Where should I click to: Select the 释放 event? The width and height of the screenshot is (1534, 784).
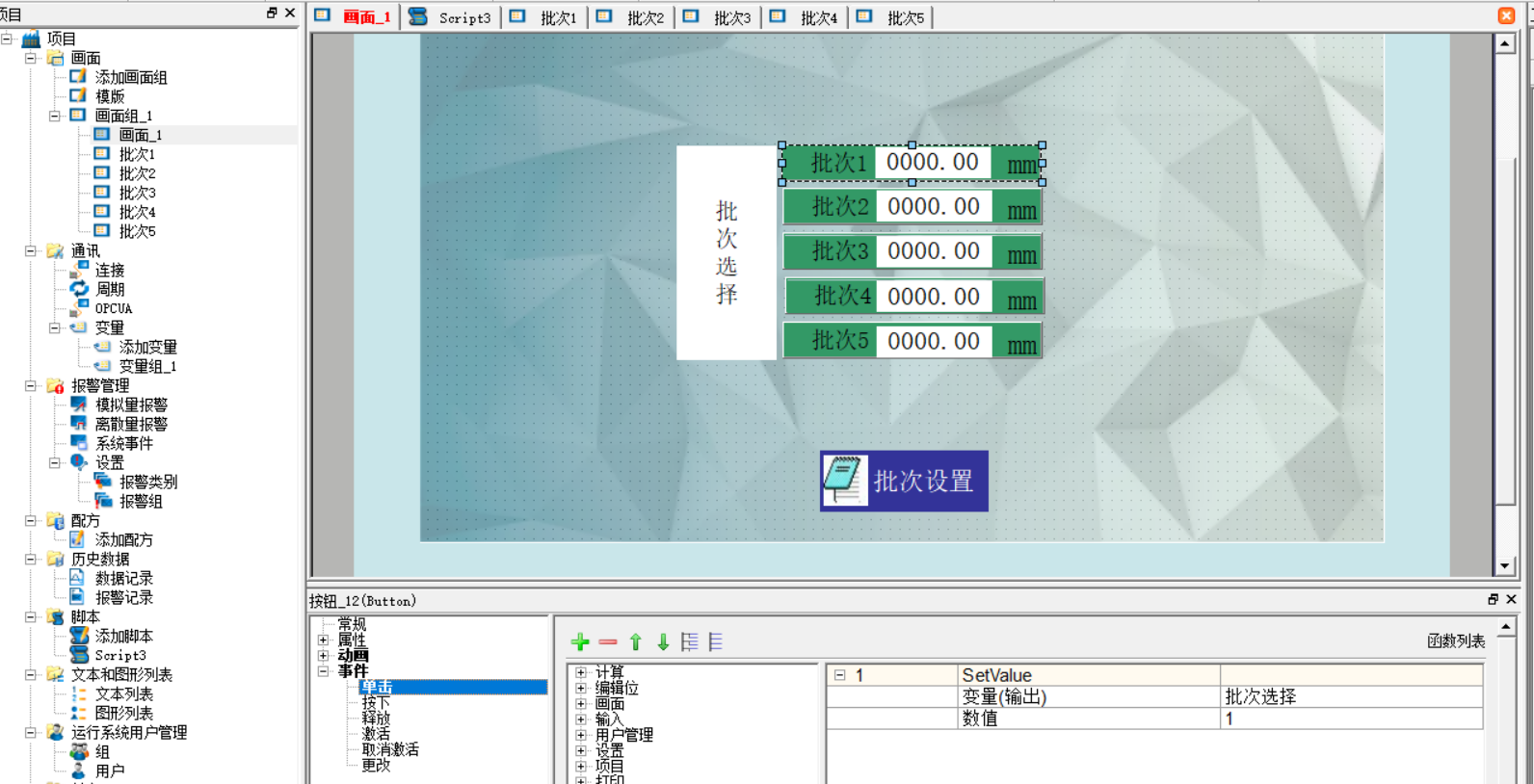tap(376, 718)
